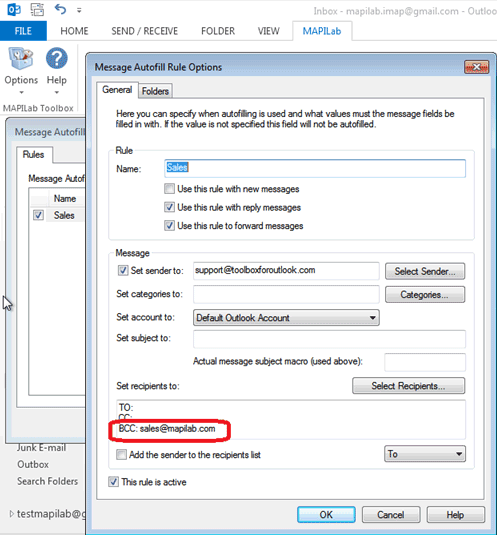The height and width of the screenshot is (535, 497).
Task: Open Search Folders in folder pane
Action: [47, 481]
